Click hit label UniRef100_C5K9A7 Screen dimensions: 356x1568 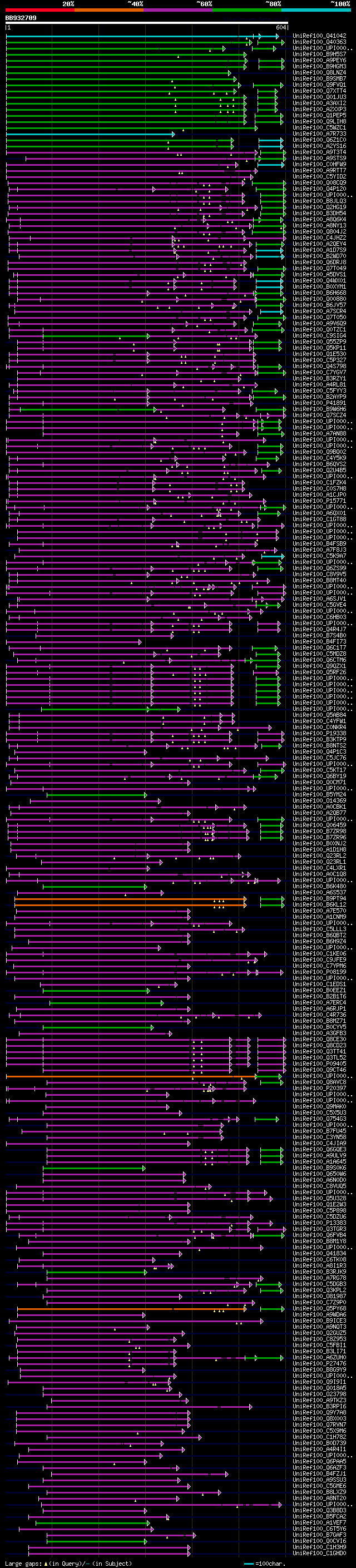coord(319,556)
